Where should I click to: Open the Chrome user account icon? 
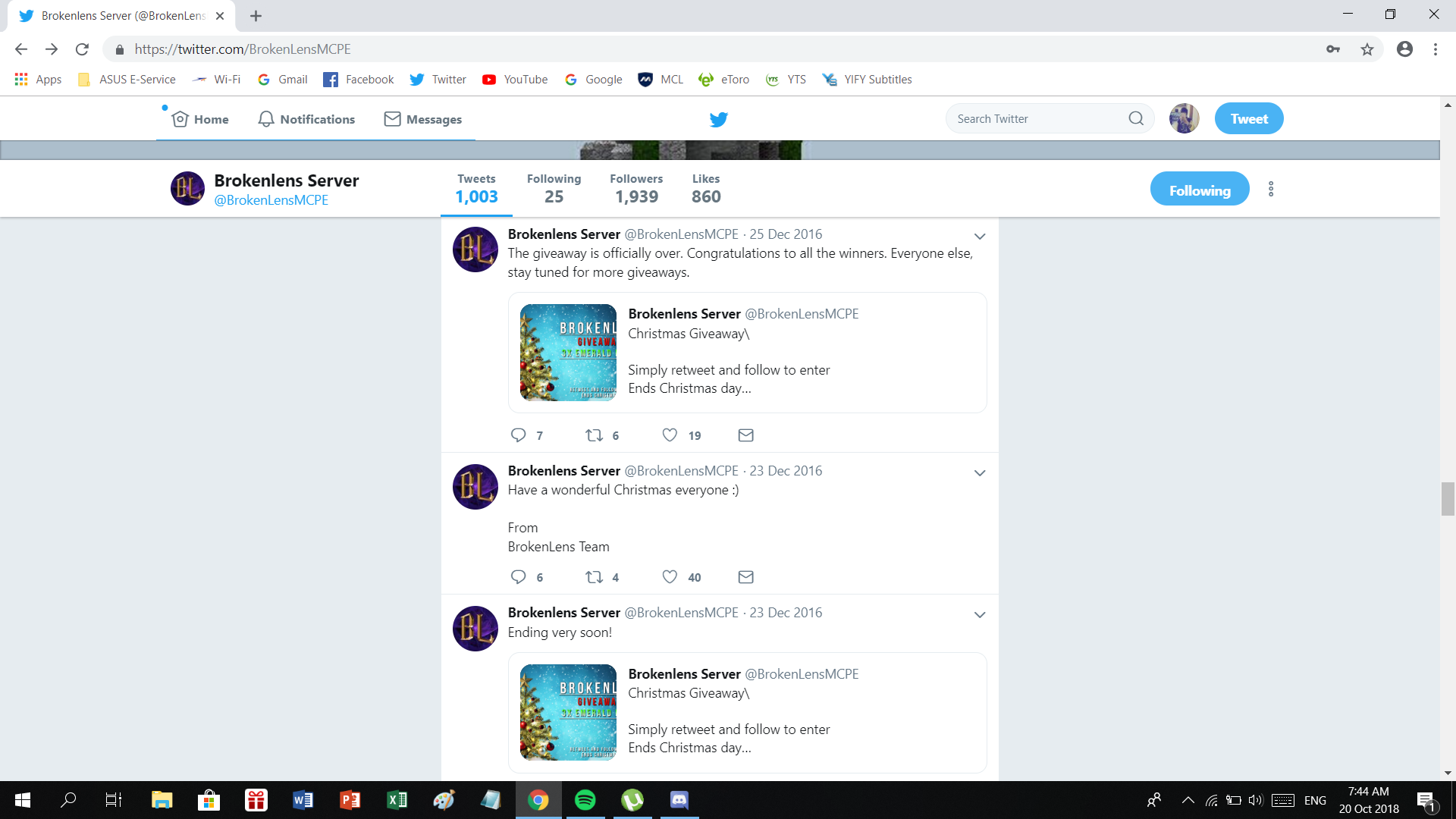pos(1404,49)
